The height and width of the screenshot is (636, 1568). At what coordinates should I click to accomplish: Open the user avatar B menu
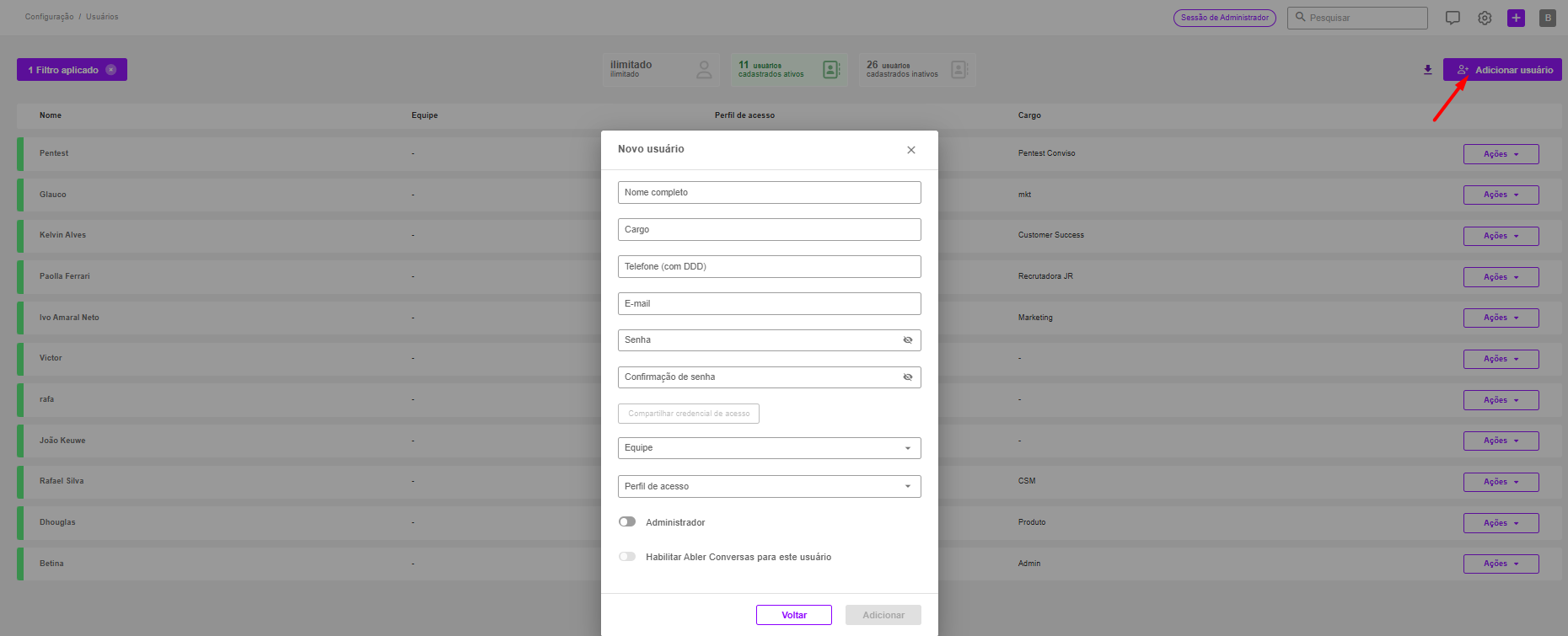click(x=1548, y=18)
